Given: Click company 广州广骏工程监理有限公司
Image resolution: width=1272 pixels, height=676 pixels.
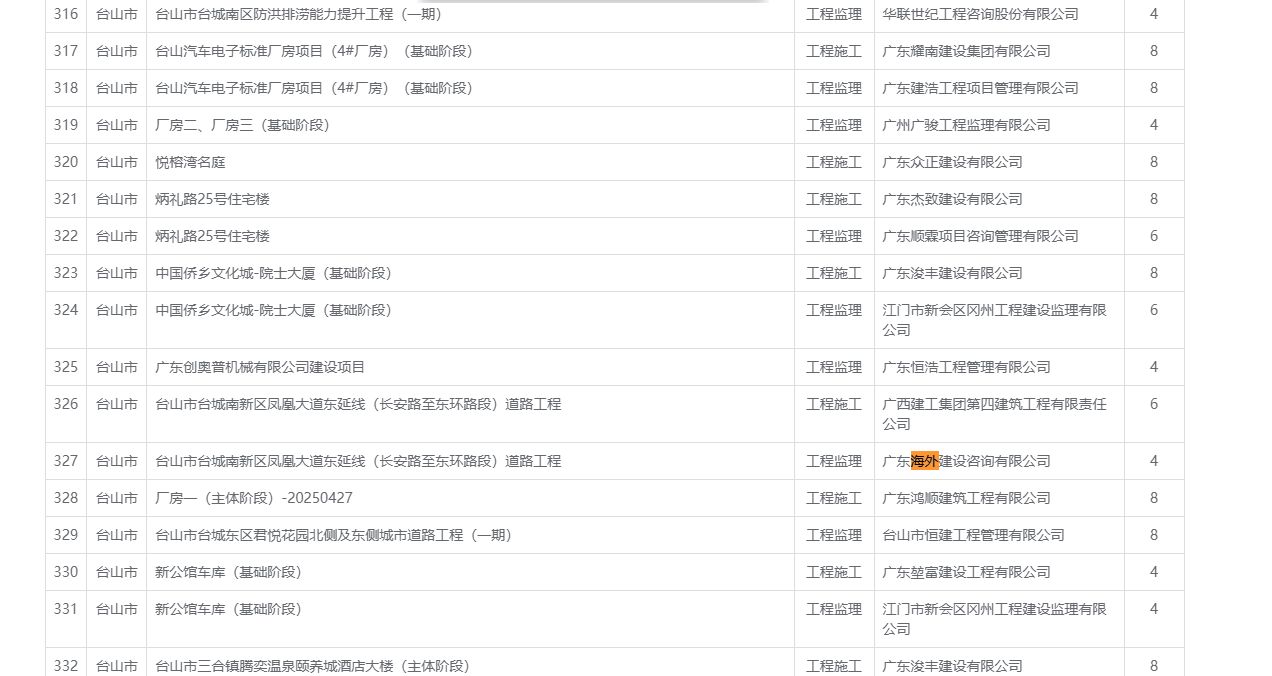Looking at the screenshot, I should pos(966,125).
